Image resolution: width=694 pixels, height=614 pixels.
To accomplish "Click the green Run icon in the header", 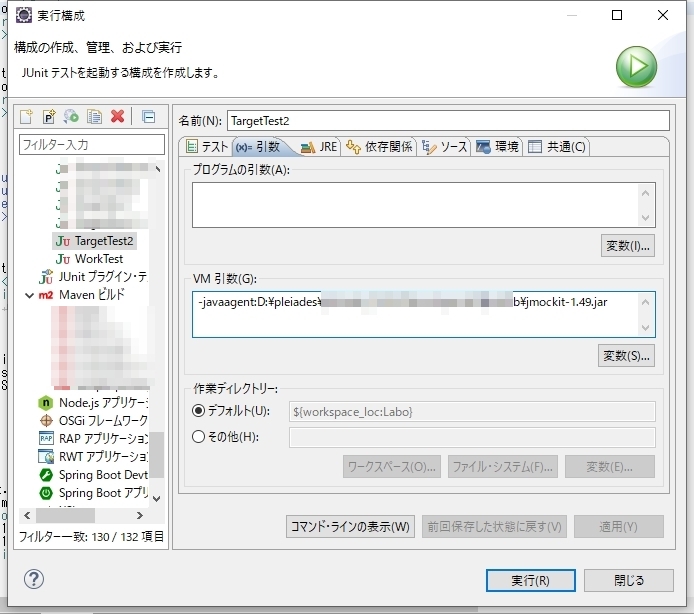I will [x=636, y=66].
